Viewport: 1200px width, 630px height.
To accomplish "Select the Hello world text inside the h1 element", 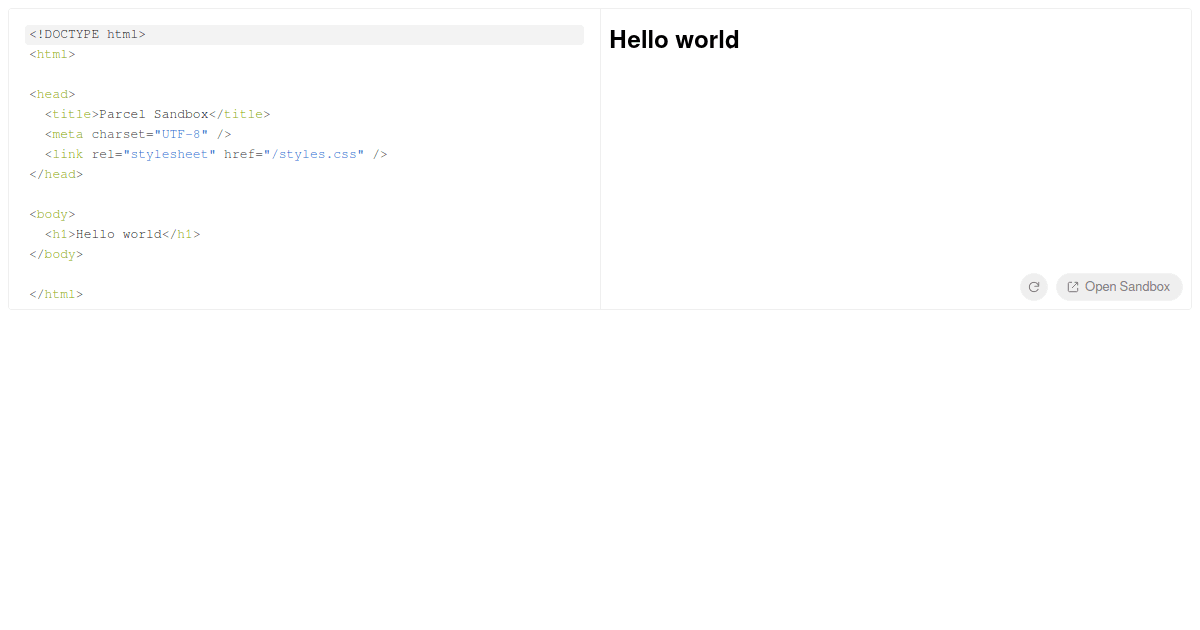I will [117, 234].
